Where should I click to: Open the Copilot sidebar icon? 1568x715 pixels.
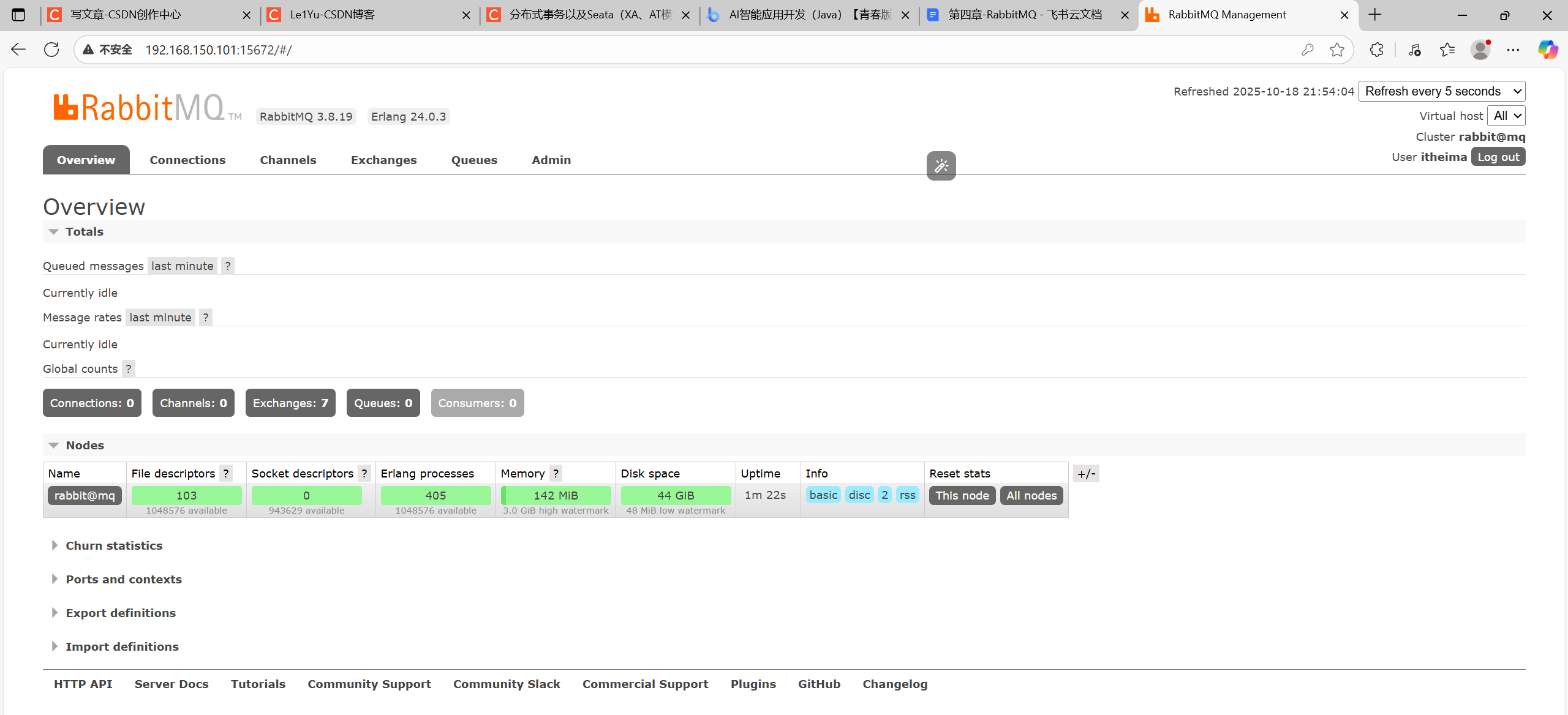click(1547, 50)
